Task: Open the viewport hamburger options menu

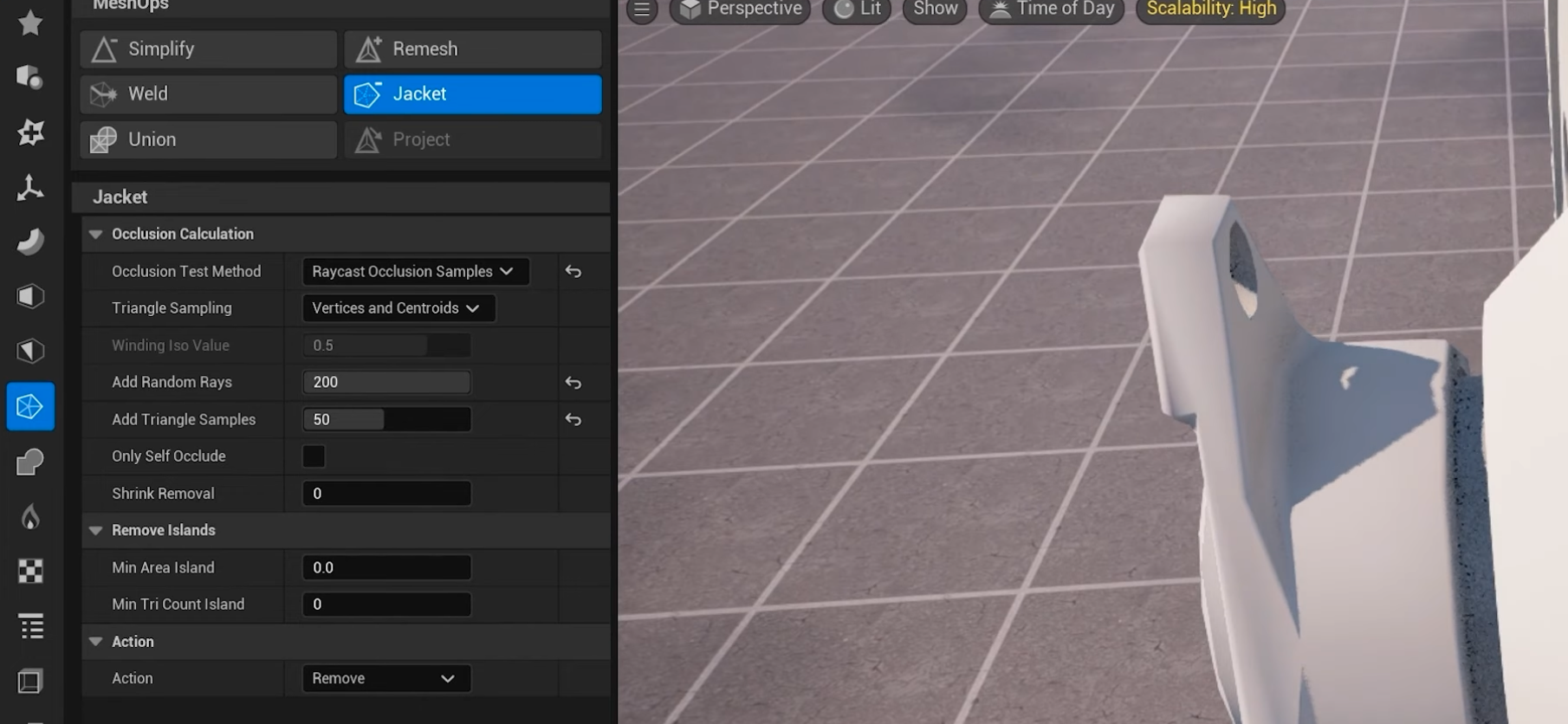Action: [642, 10]
